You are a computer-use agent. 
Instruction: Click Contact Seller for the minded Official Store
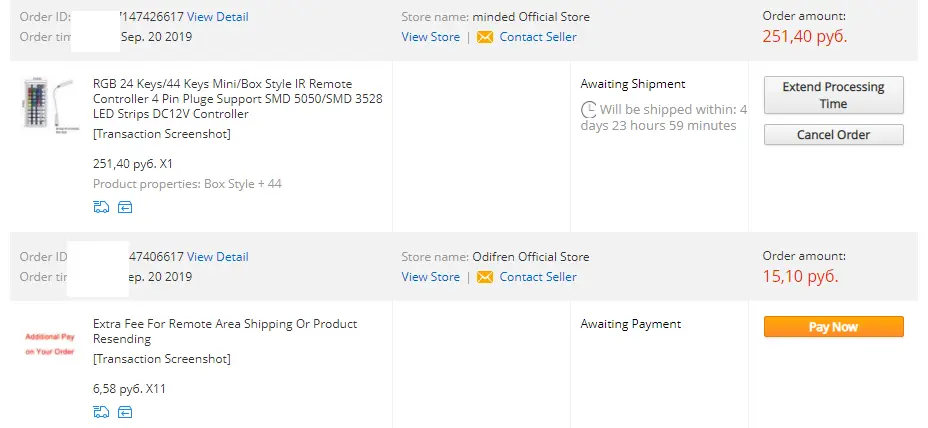tap(538, 37)
